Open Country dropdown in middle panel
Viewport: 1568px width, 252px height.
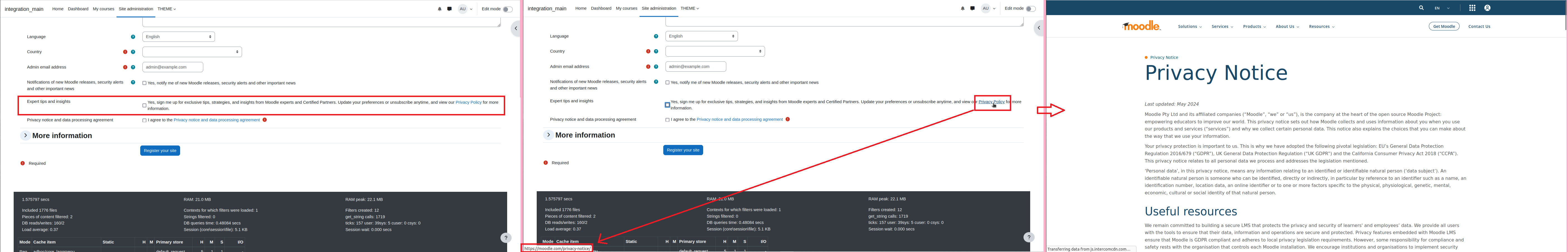(715, 51)
